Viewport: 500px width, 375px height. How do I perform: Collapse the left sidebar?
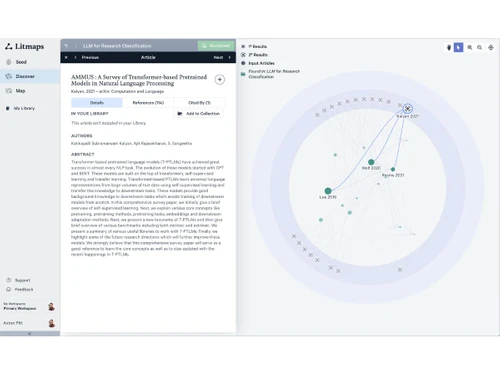[x=30, y=333]
